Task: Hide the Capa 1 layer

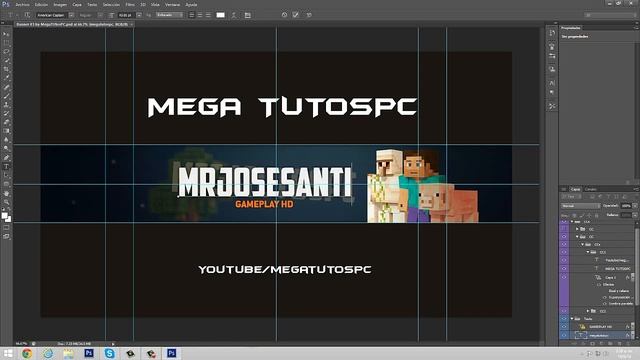Action: (x=564, y=278)
